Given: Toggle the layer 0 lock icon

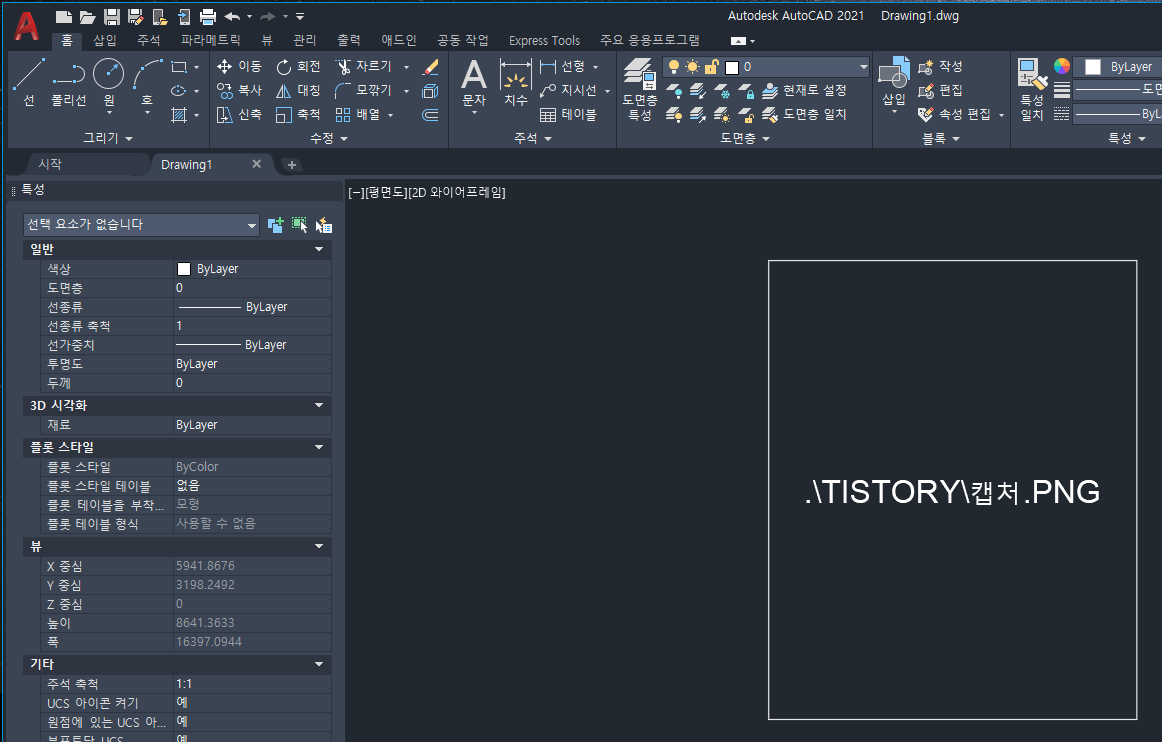Looking at the screenshot, I should pyautogui.click(x=711, y=67).
